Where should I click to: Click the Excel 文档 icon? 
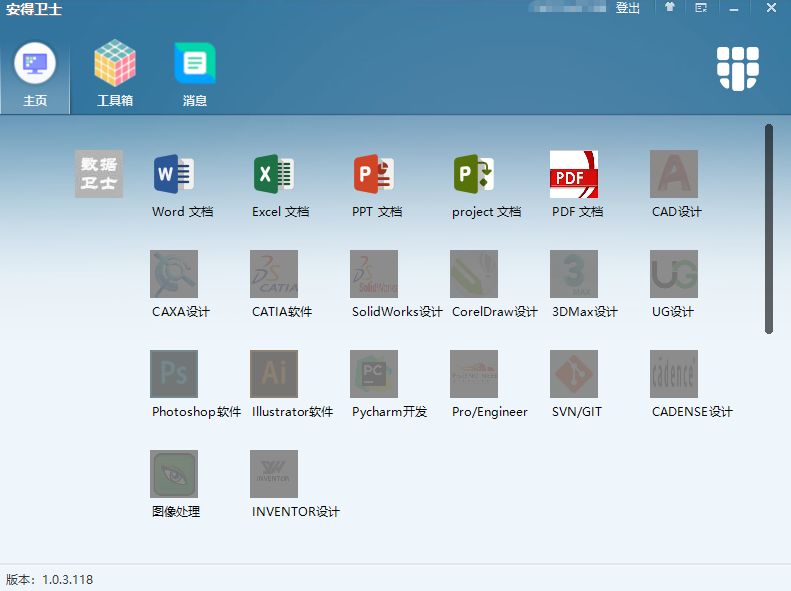274,174
